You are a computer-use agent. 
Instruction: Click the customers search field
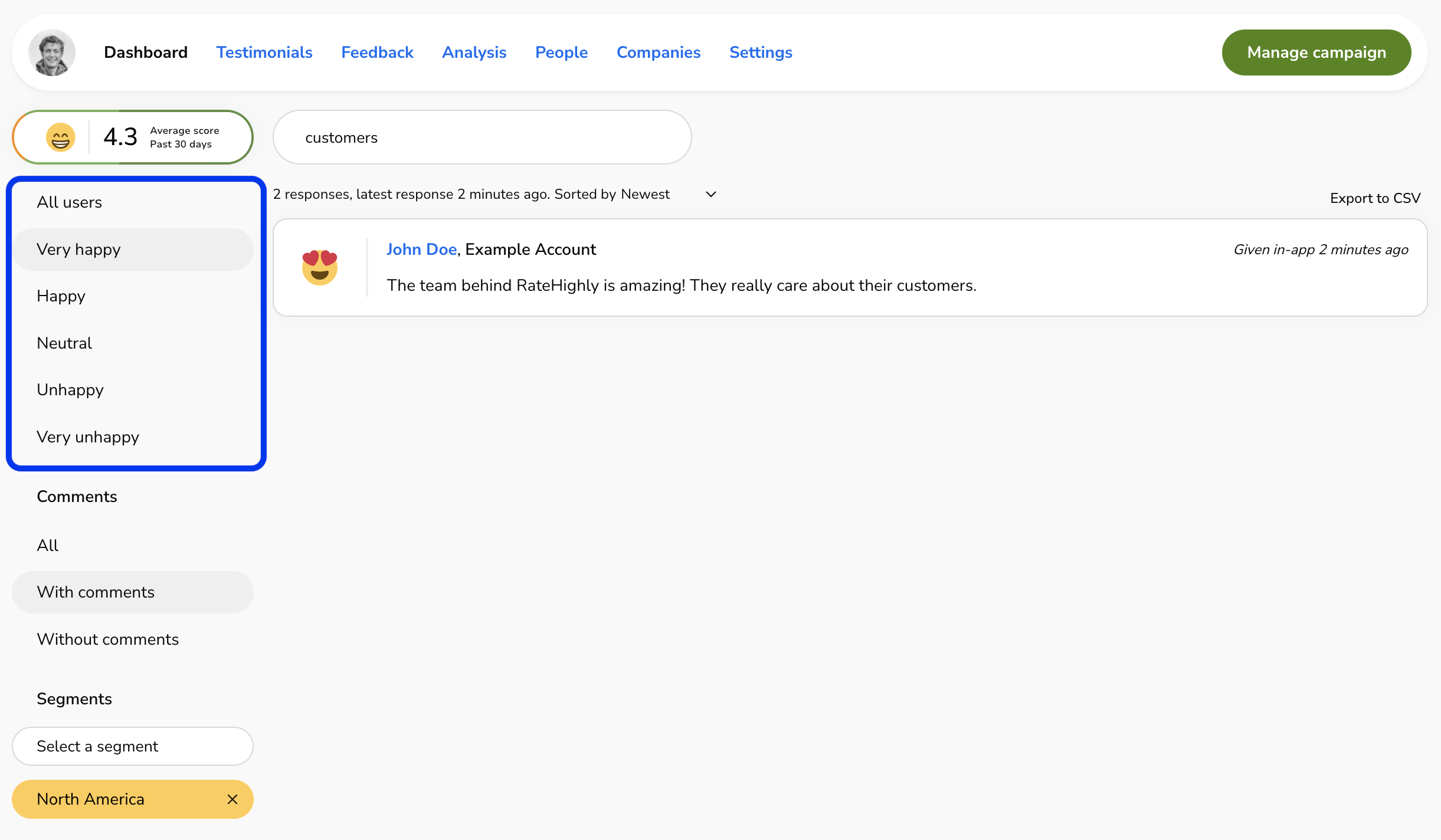[482, 137]
